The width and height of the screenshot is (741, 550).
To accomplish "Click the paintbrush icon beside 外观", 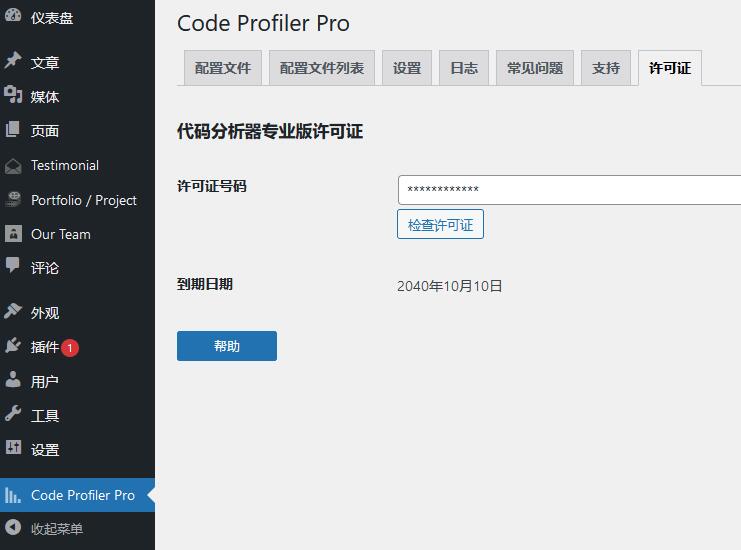I will (13, 311).
